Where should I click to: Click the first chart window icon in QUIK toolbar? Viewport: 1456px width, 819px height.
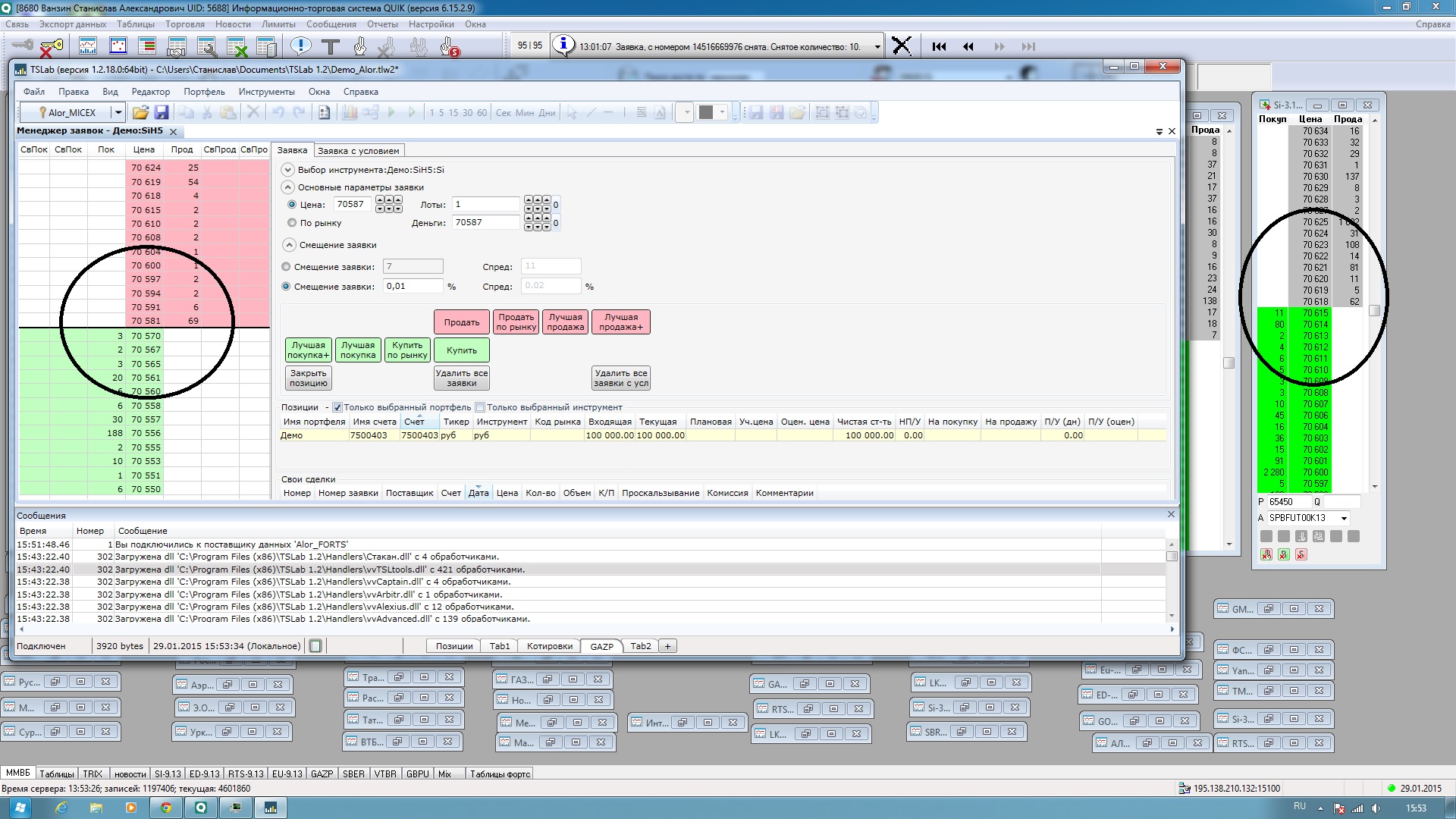(x=88, y=46)
